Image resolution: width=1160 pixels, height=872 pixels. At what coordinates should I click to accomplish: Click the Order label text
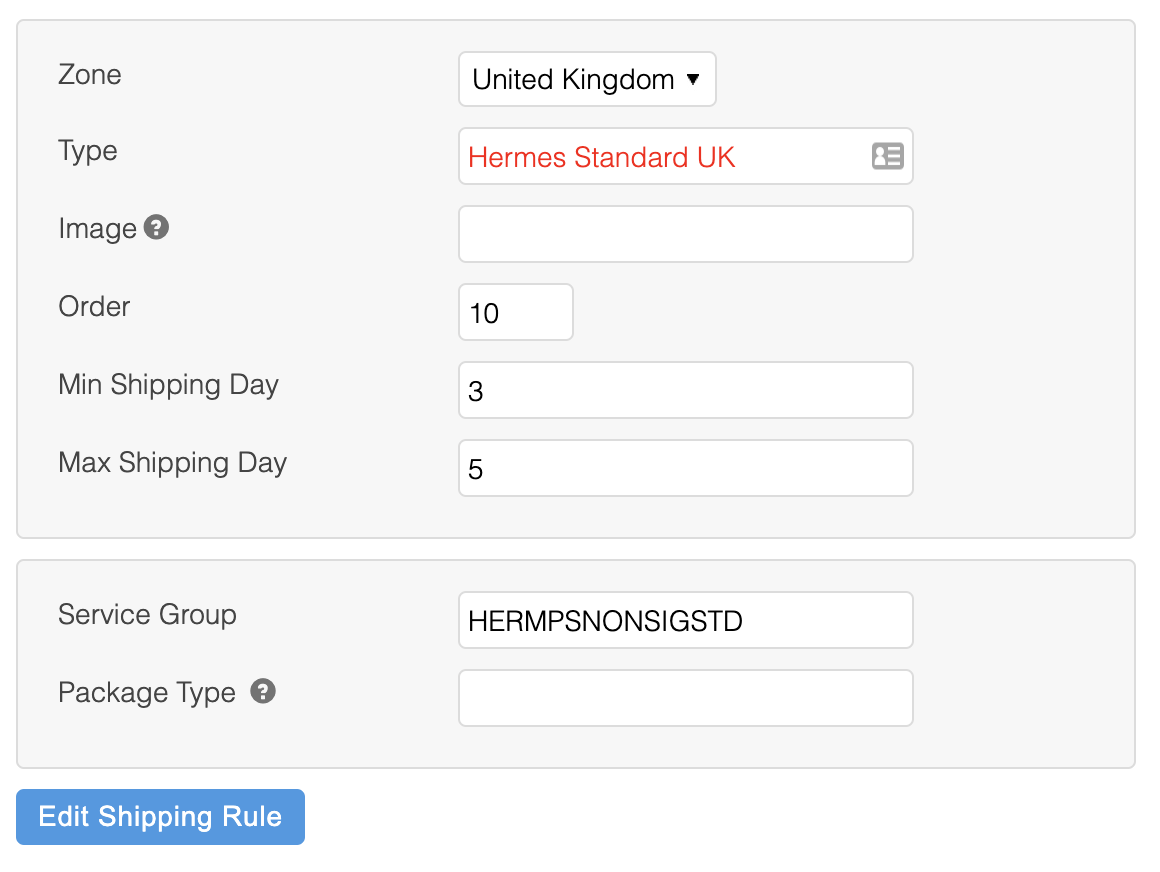coord(94,306)
